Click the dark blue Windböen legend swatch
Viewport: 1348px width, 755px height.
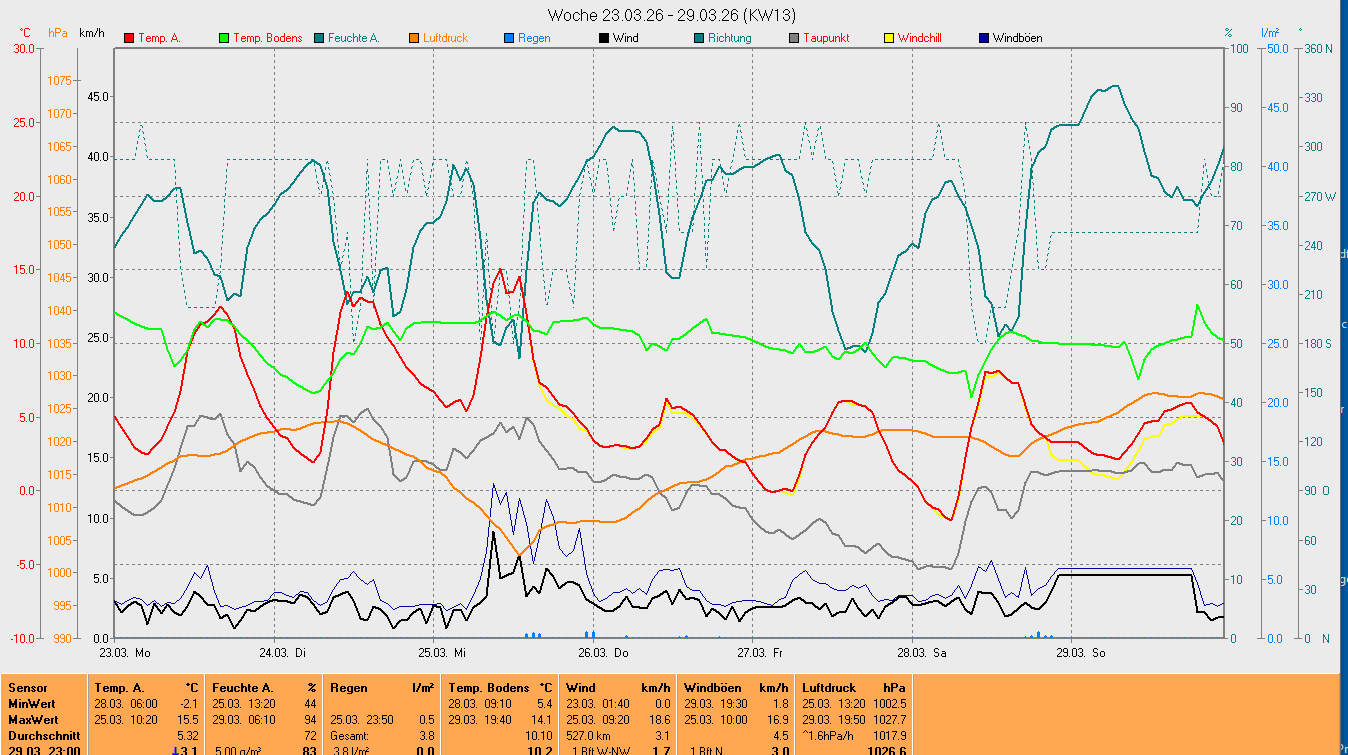[984, 38]
